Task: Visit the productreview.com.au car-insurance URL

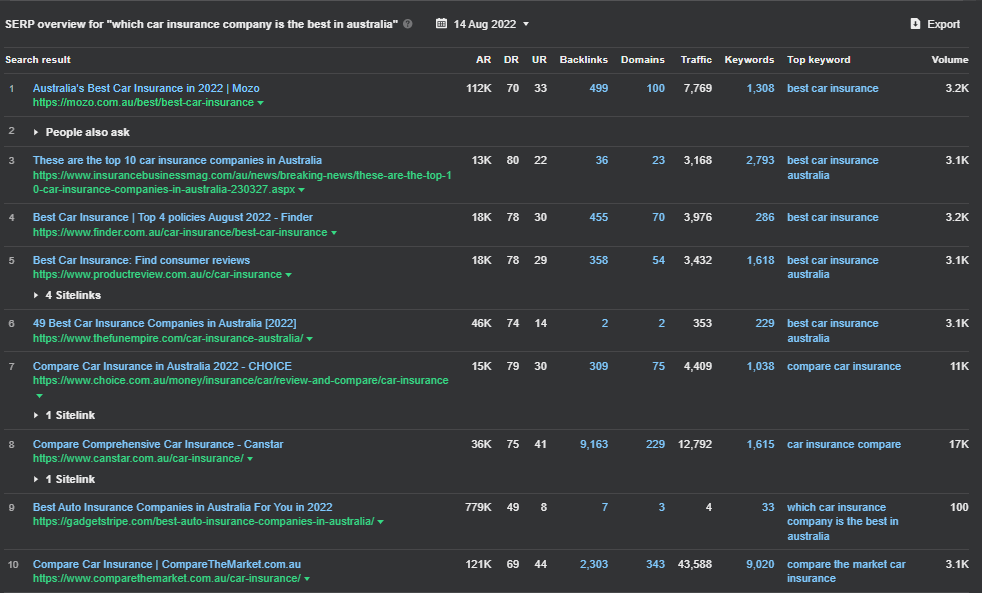Action: tap(157, 274)
